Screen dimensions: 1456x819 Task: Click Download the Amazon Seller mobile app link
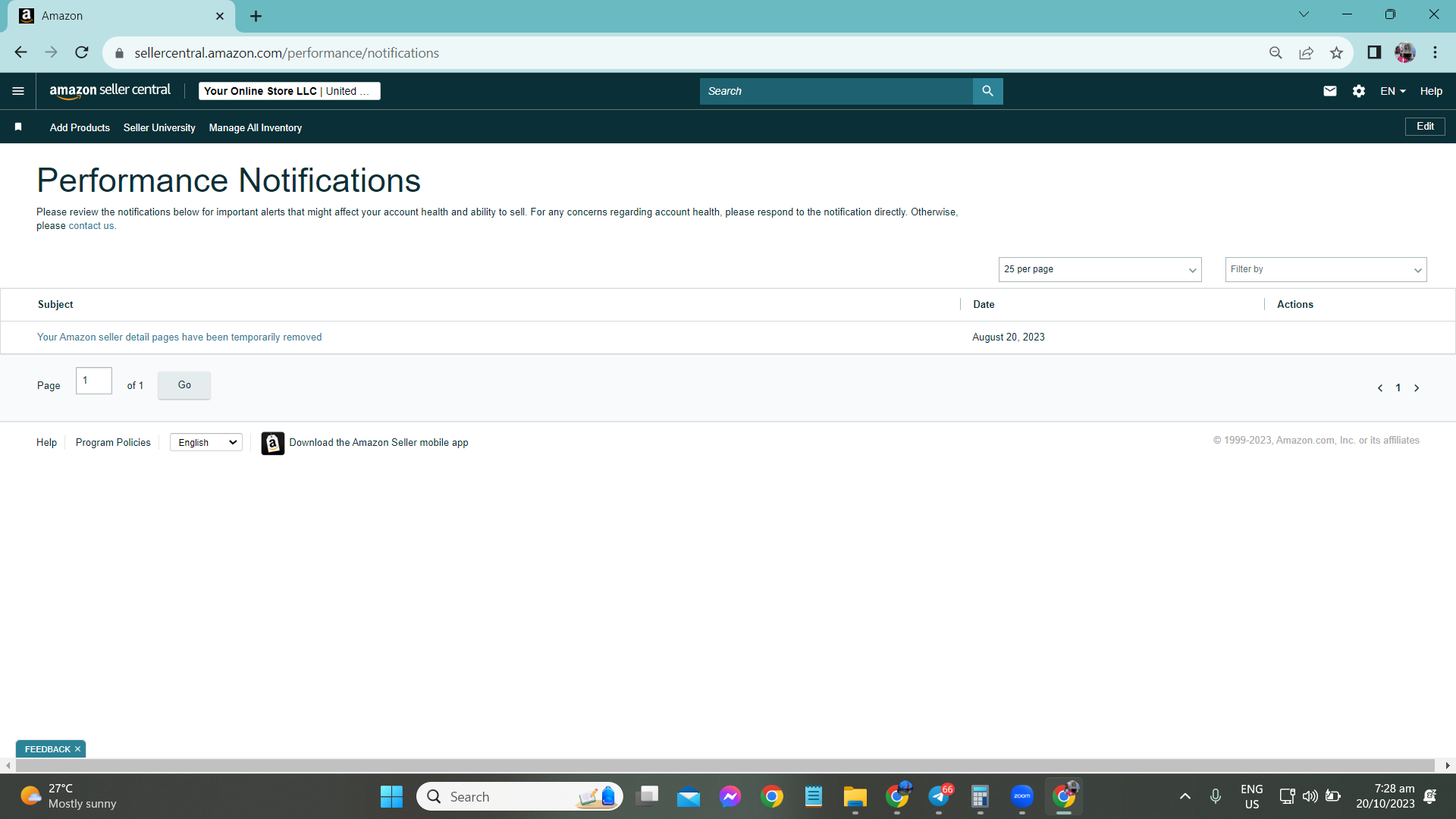tap(378, 443)
